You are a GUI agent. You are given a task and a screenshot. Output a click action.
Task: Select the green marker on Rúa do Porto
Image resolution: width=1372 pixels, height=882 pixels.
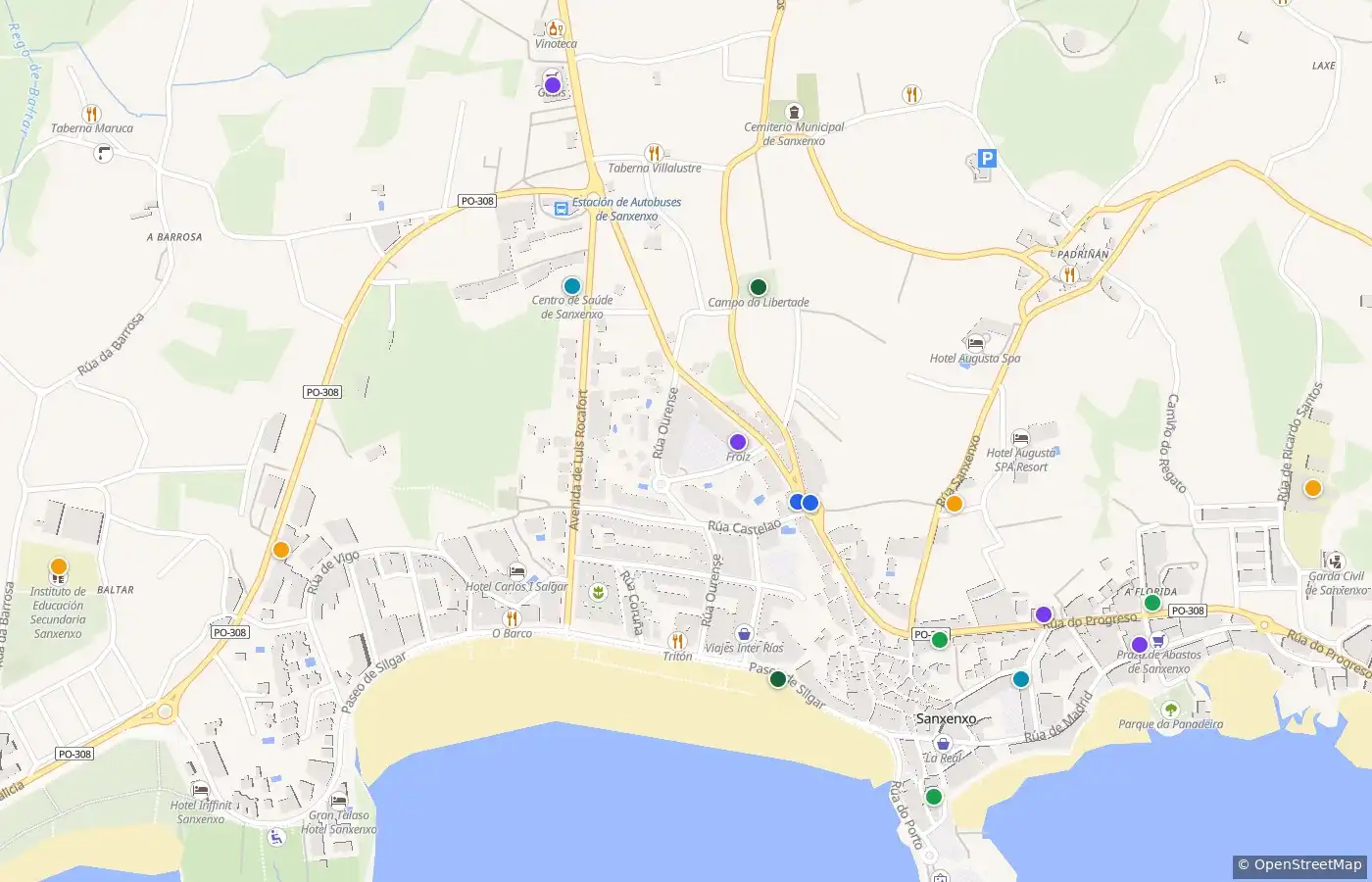click(x=934, y=797)
